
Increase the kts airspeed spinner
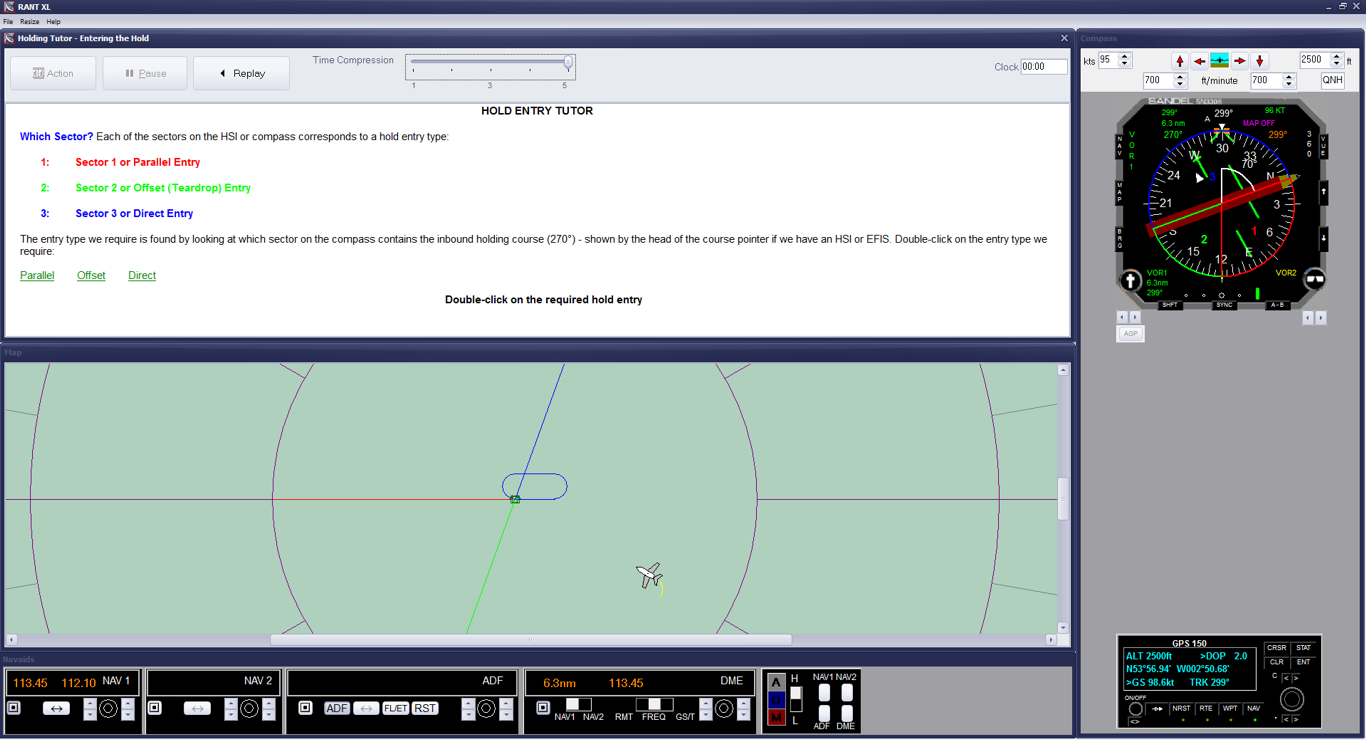pyautogui.click(x=1125, y=56)
